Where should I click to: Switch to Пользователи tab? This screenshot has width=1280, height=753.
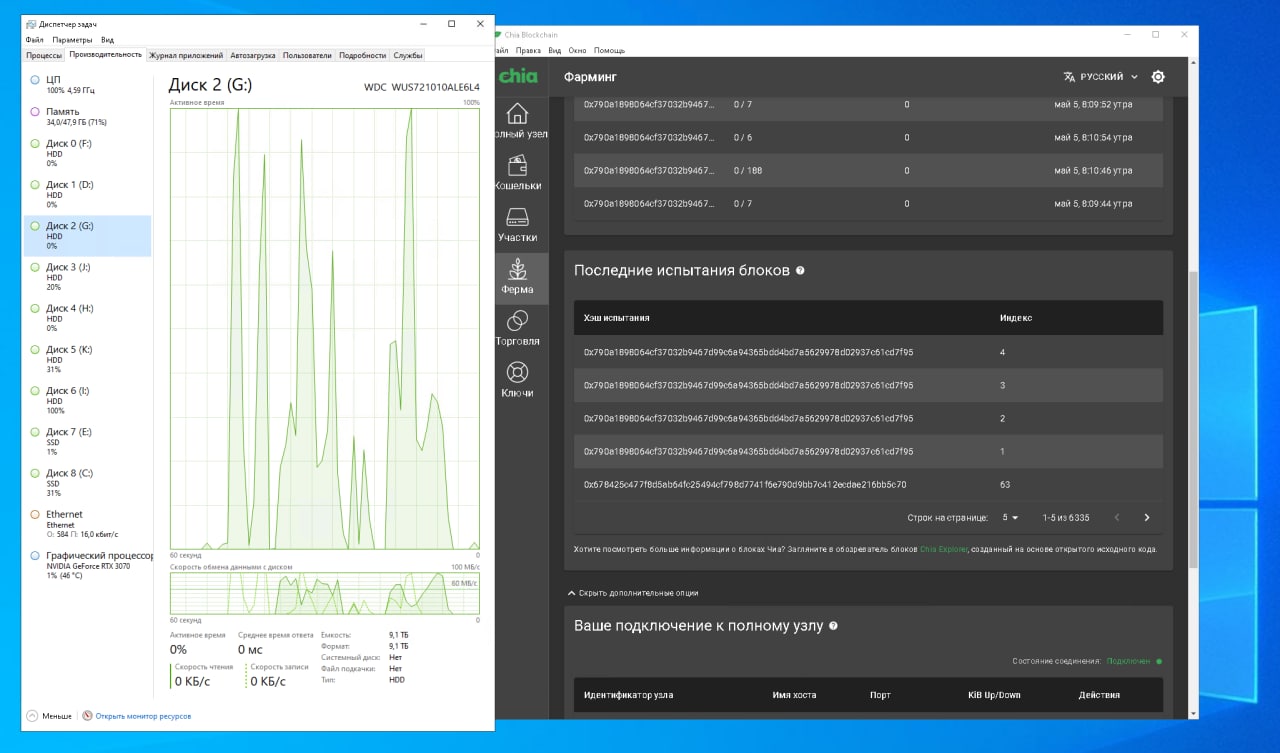307,55
